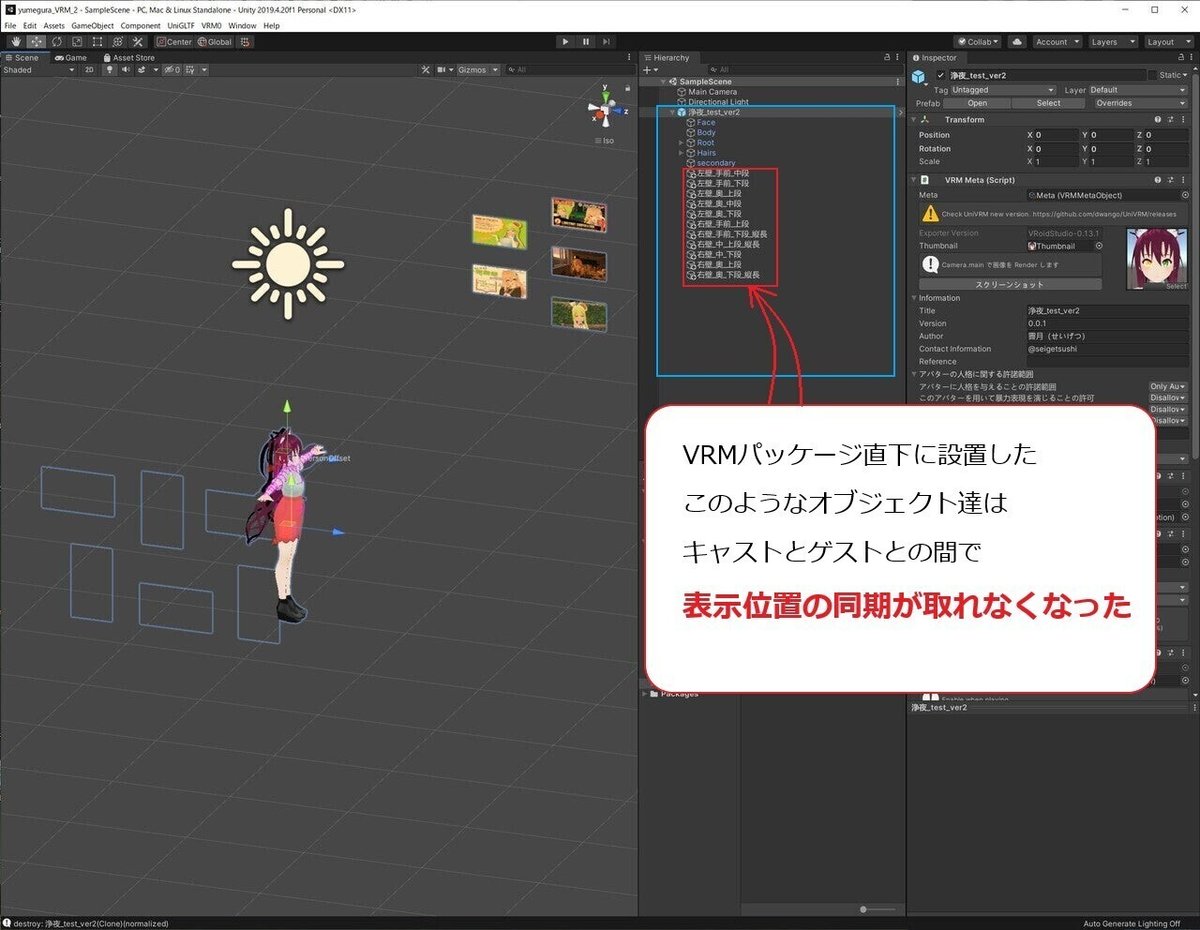This screenshot has width=1200, height=930.
Task: Select the Scale tool
Action: coord(76,41)
